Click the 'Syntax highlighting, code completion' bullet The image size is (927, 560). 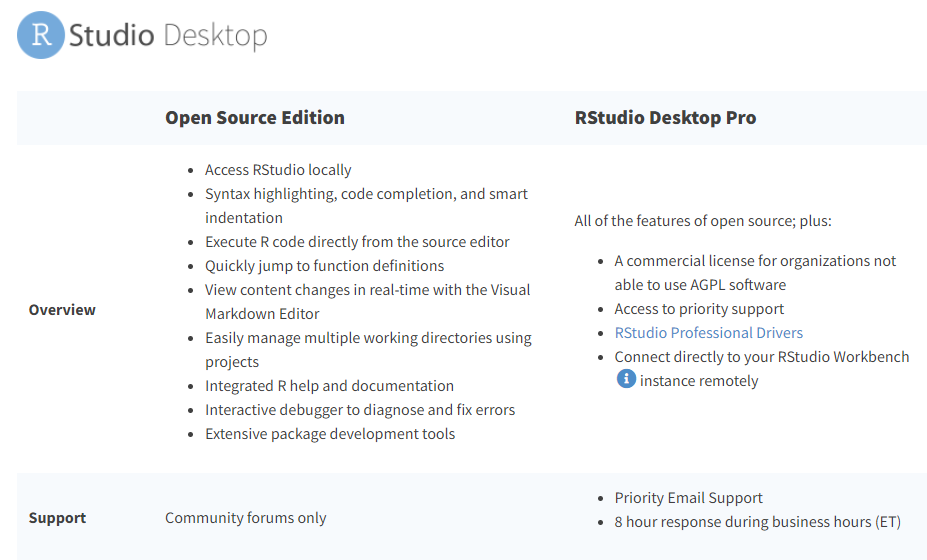366,194
